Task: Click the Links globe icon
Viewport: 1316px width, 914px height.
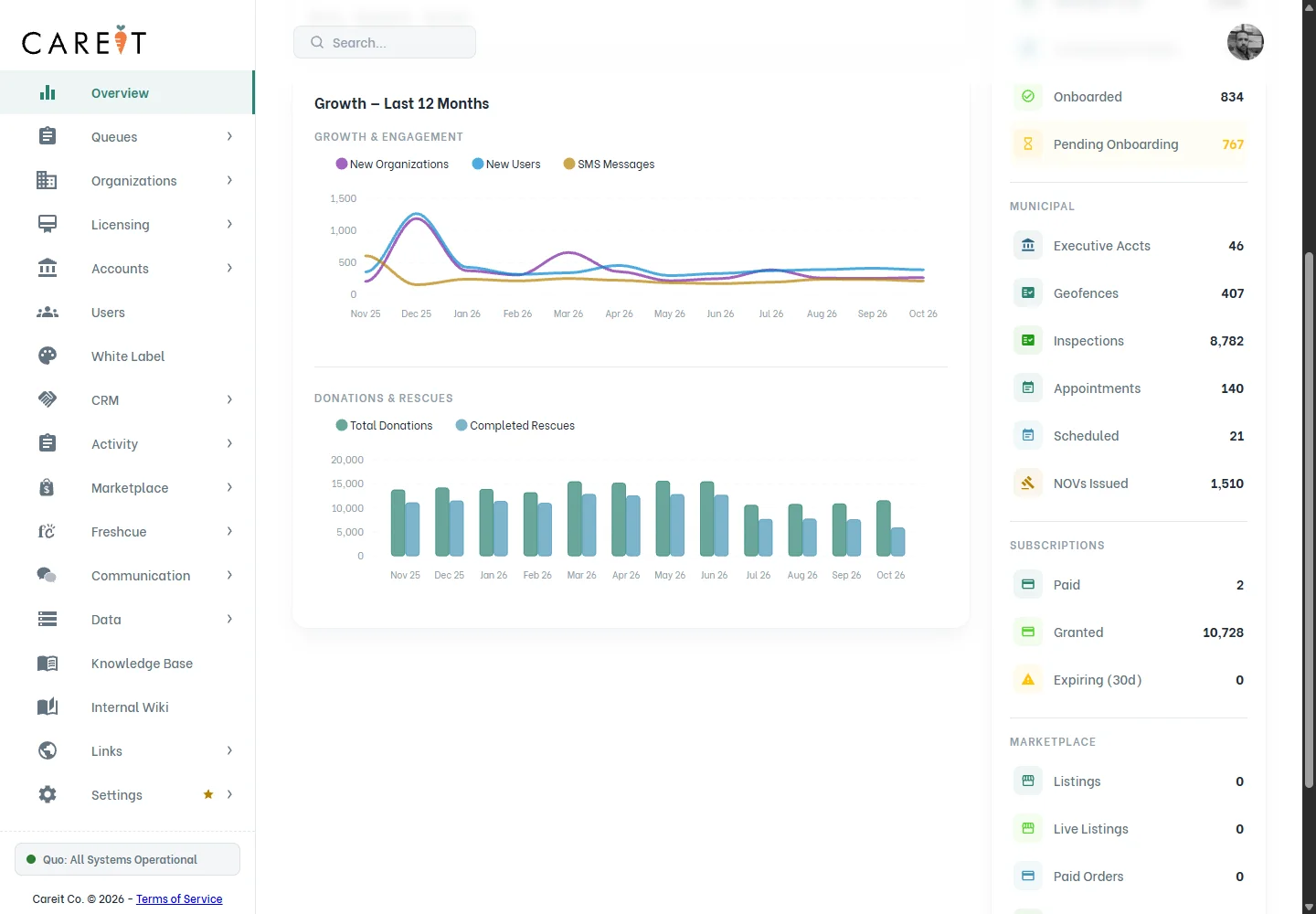Action: 48,750
